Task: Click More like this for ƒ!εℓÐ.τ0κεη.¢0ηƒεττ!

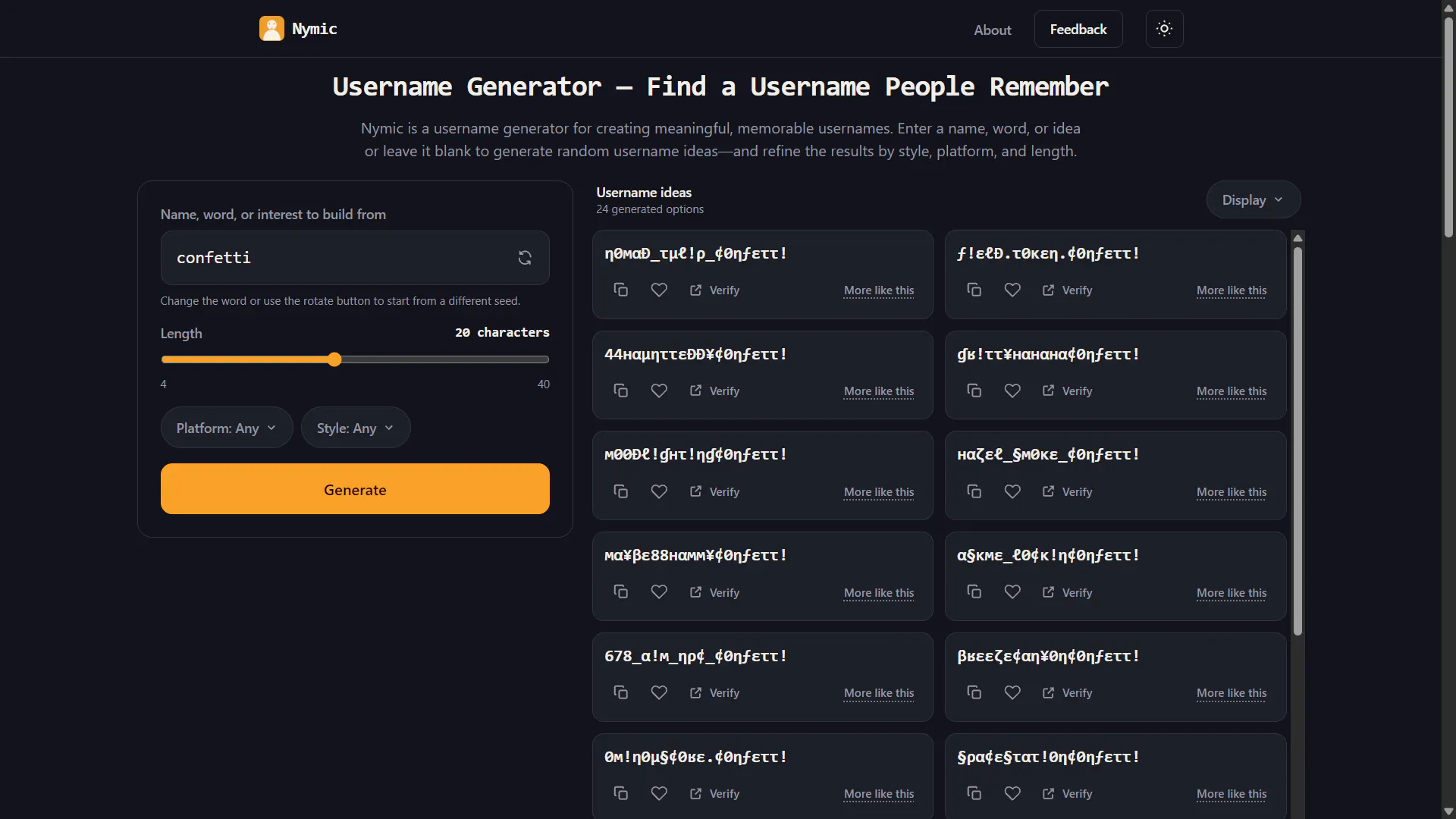Action: click(x=1232, y=290)
